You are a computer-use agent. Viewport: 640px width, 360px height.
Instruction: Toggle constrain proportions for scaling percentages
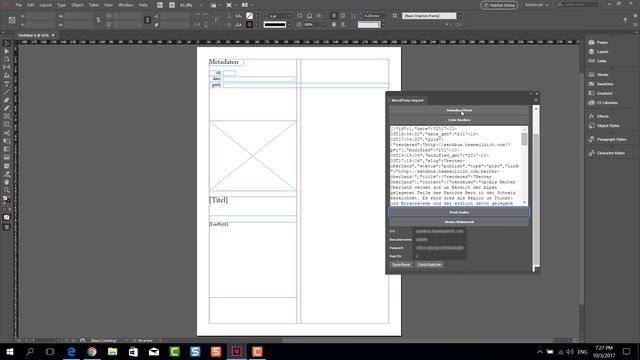[x=148, y=20]
